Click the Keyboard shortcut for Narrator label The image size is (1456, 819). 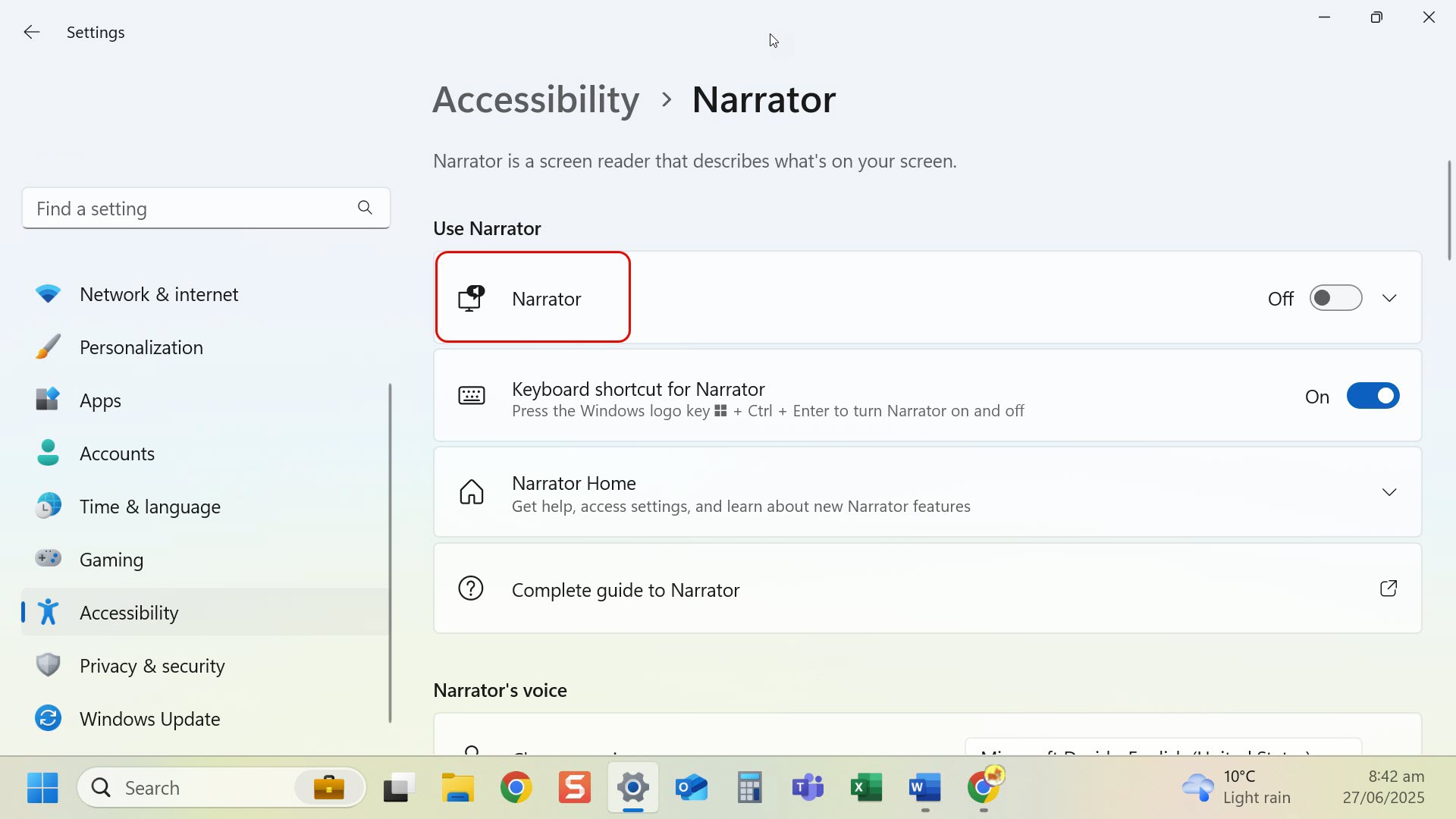tap(639, 389)
